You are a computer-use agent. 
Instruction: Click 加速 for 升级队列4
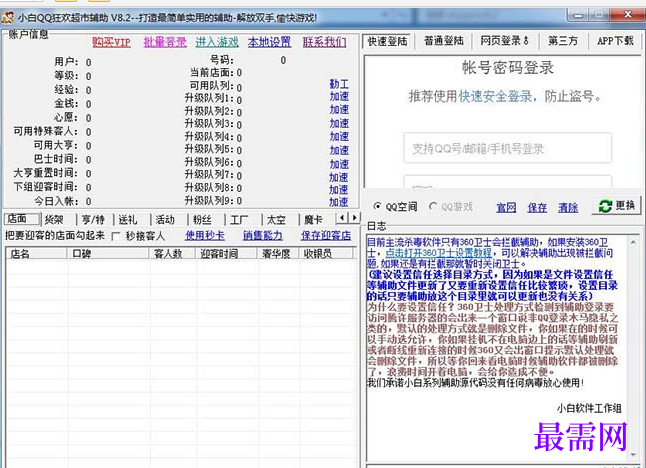(339, 136)
